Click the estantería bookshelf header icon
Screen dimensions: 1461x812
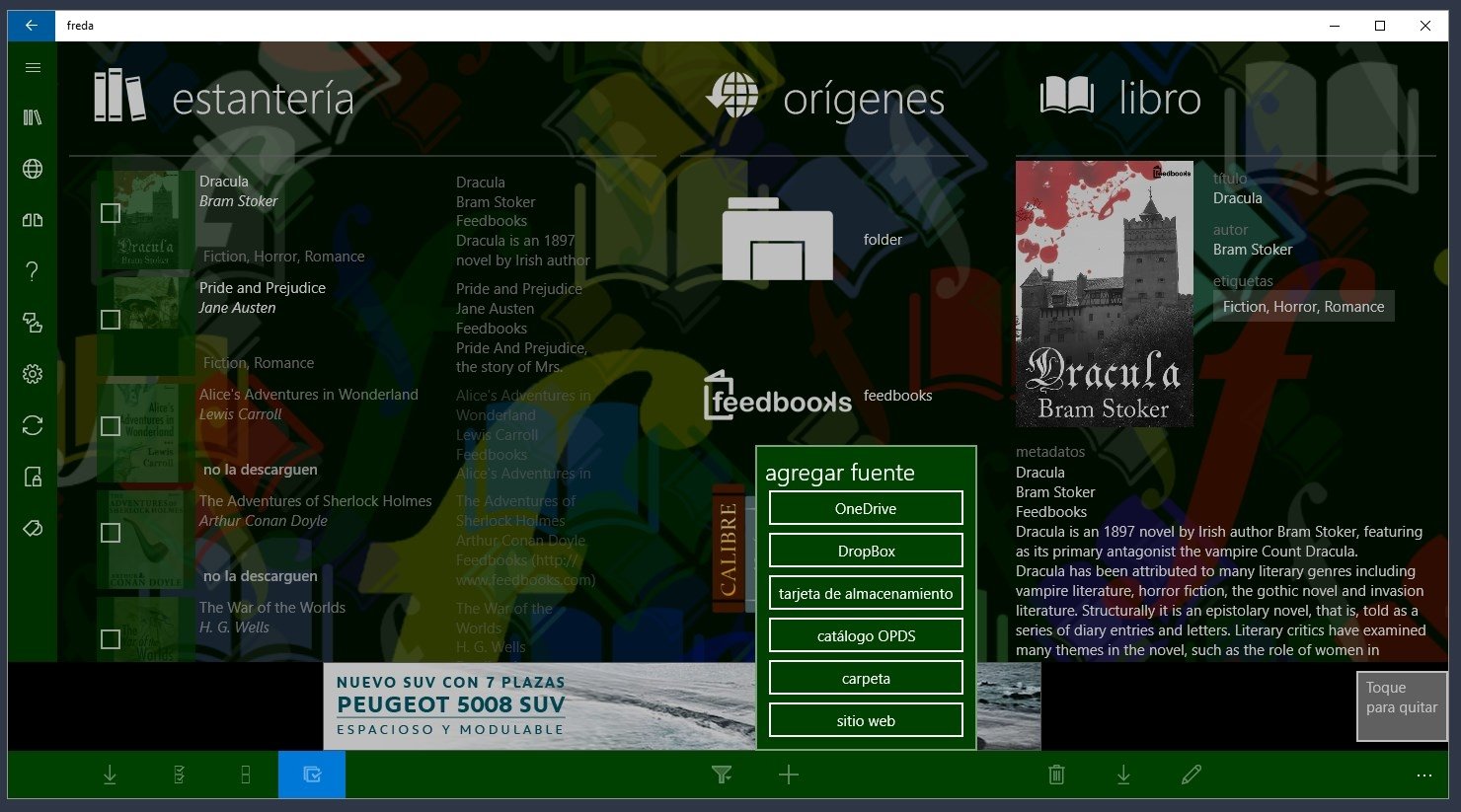coord(119,95)
